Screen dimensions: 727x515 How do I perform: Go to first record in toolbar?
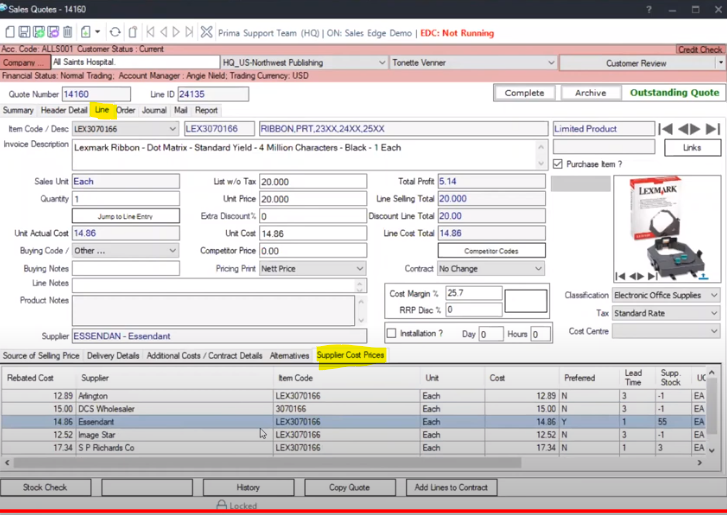point(150,32)
